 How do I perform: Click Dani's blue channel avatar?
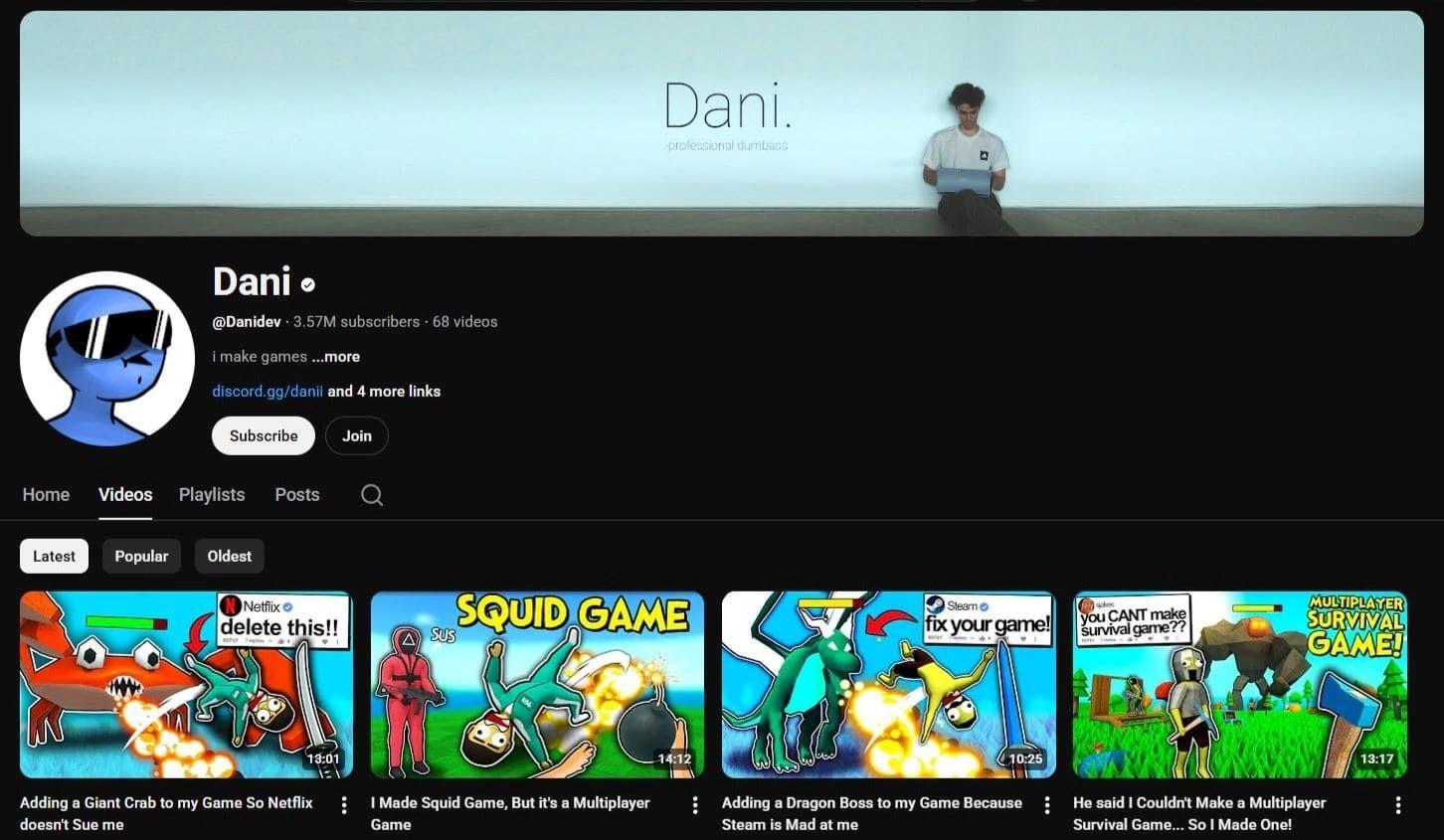pyautogui.click(x=107, y=359)
